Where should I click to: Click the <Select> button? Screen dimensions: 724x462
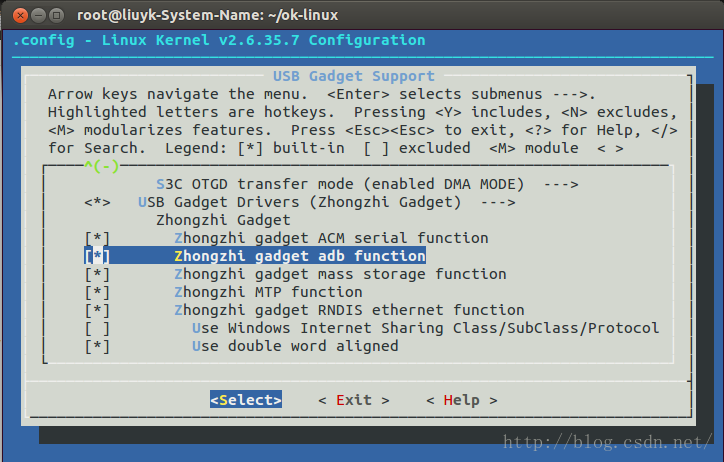tap(246, 400)
